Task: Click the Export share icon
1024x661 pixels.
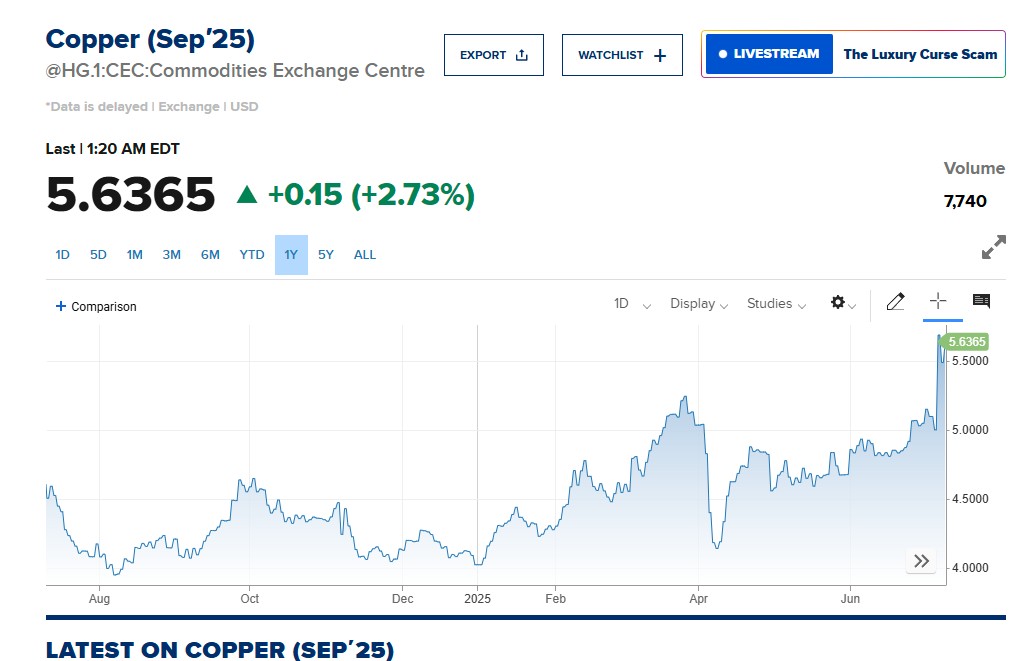Action: coord(522,55)
